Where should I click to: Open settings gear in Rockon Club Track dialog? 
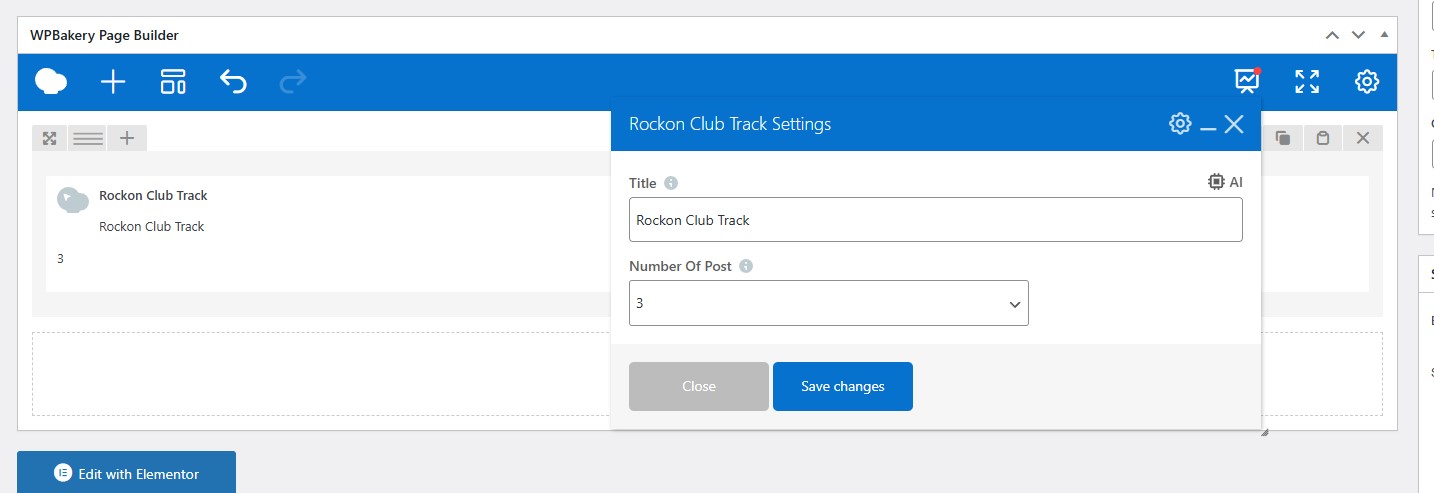pos(1180,124)
